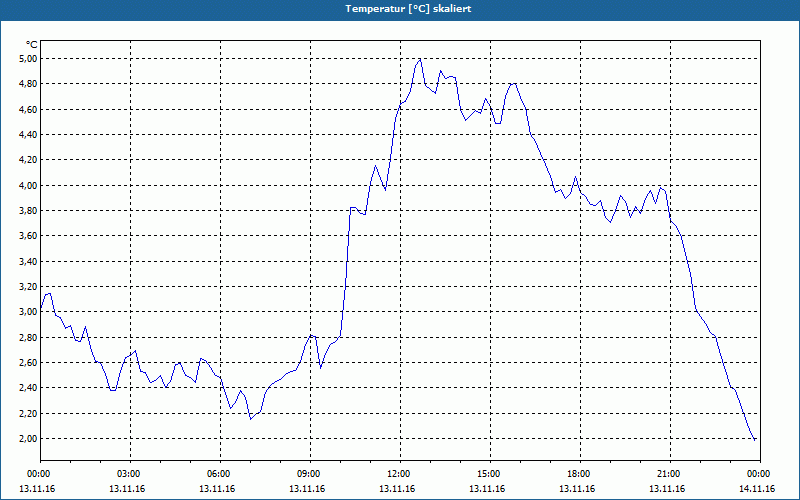800x500 pixels.
Task: Click the 'Temperatur [°C] skaliert' title
Action: (x=408, y=9)
